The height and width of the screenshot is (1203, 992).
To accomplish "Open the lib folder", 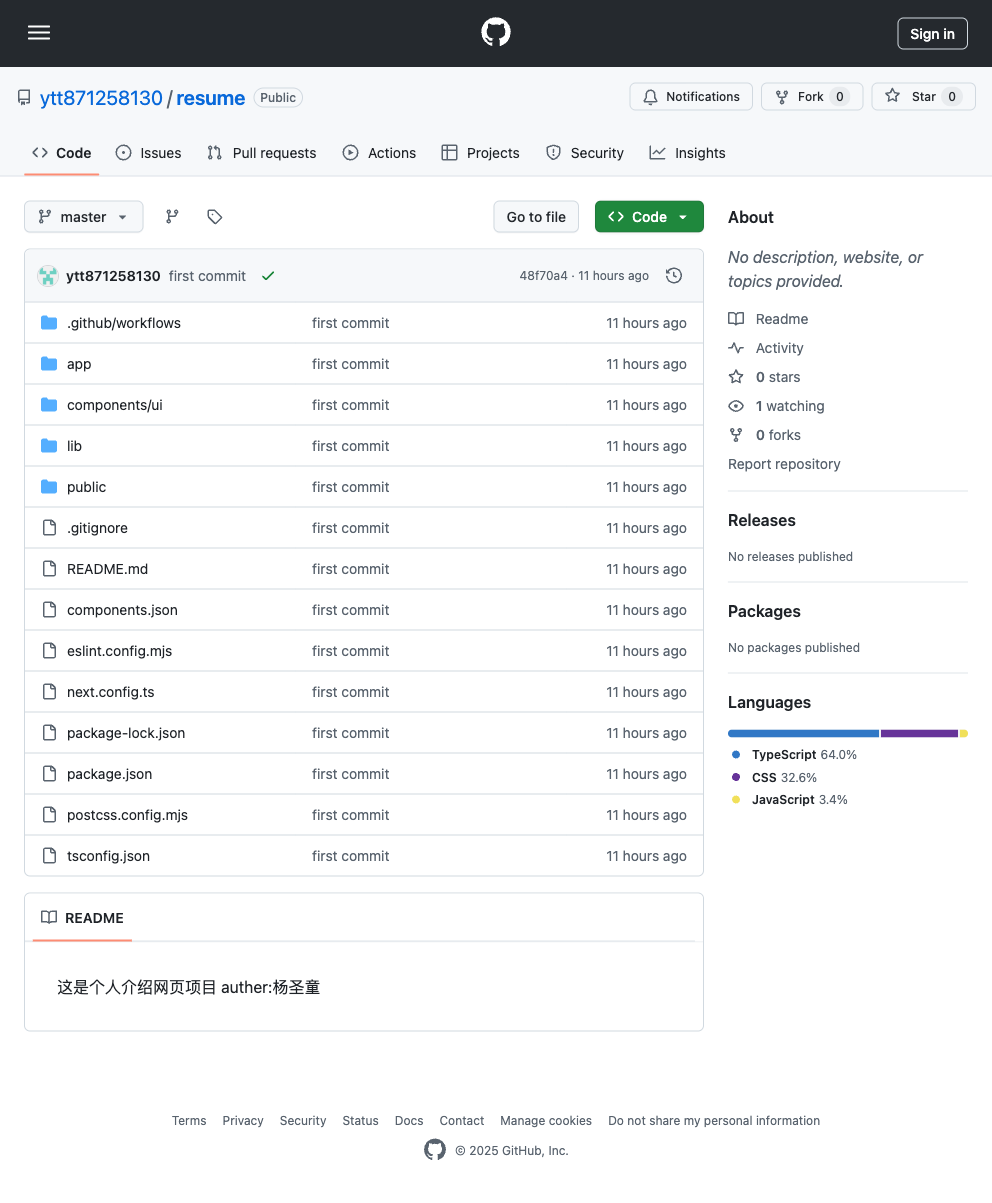I will (74, 446).
